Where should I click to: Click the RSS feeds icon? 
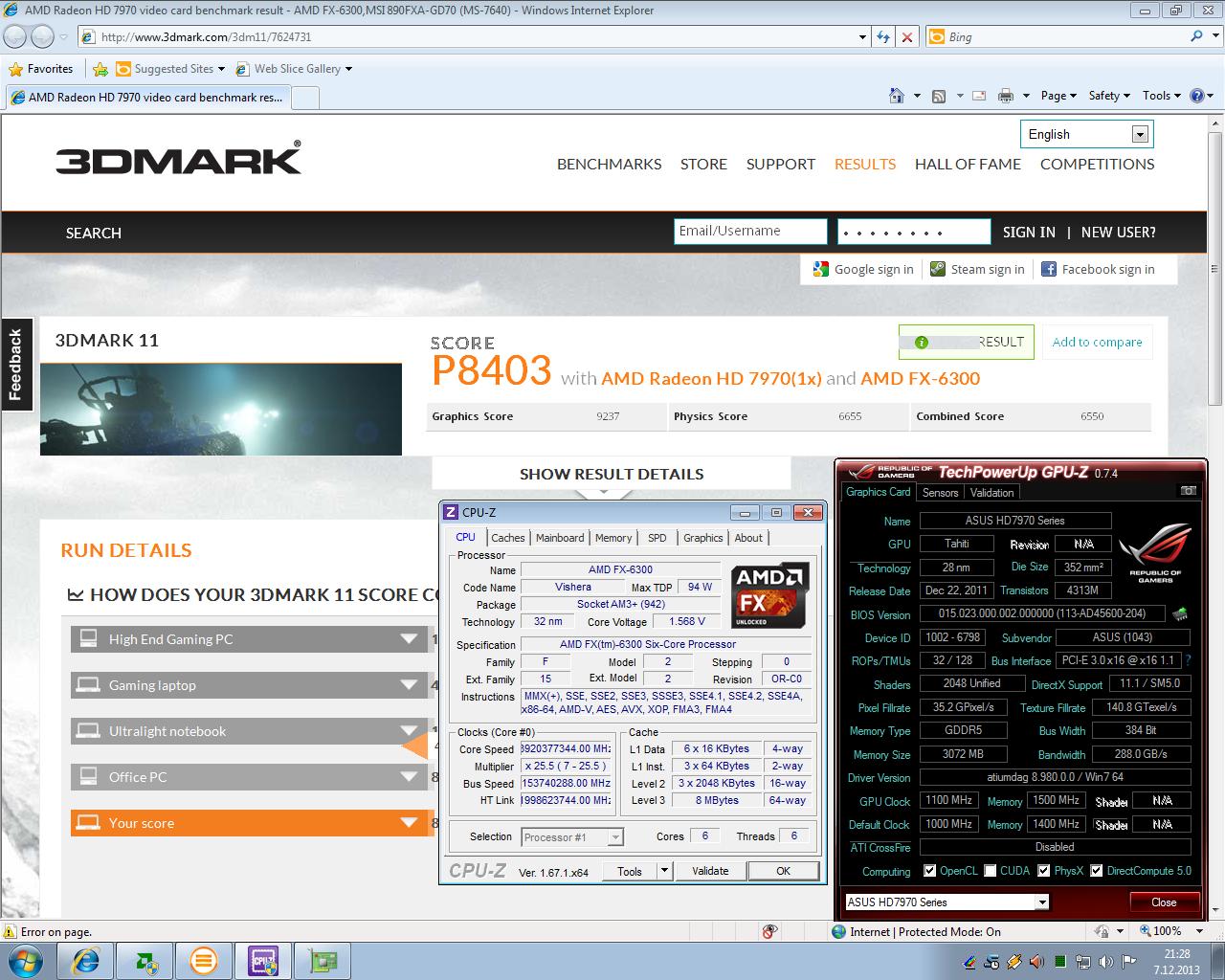pos(939,96)
